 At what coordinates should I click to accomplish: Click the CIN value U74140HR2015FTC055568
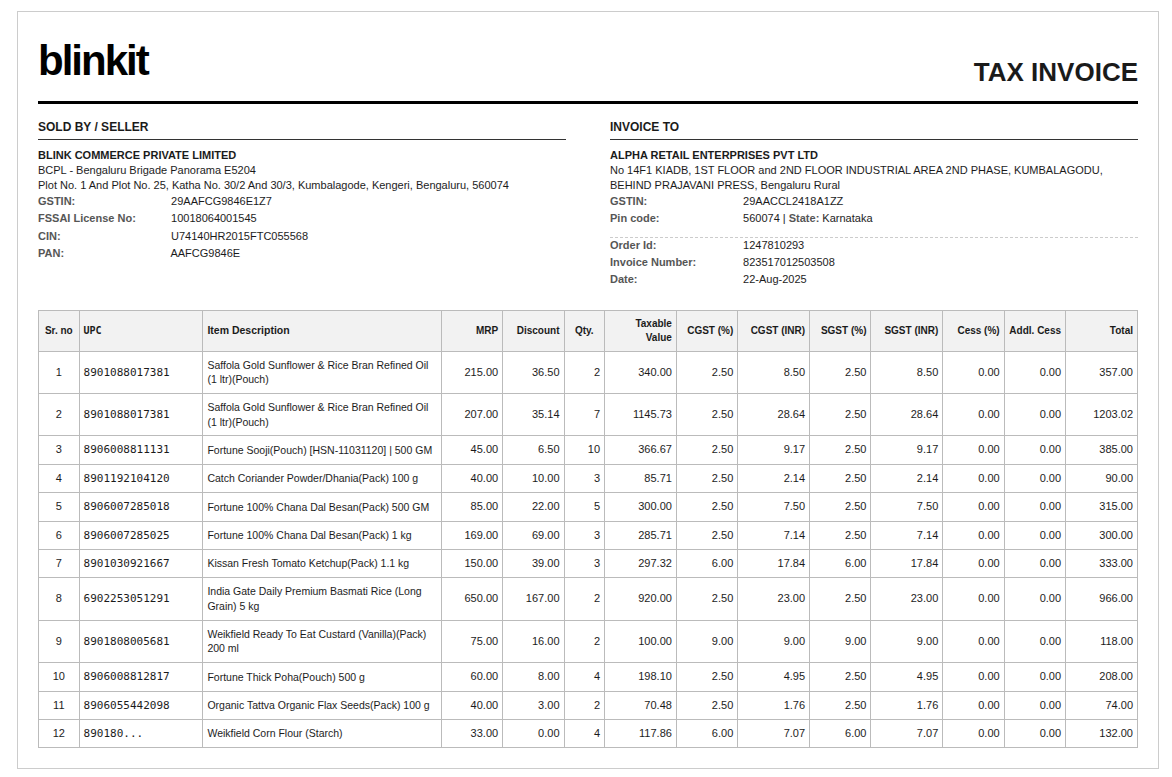point(239,236)
